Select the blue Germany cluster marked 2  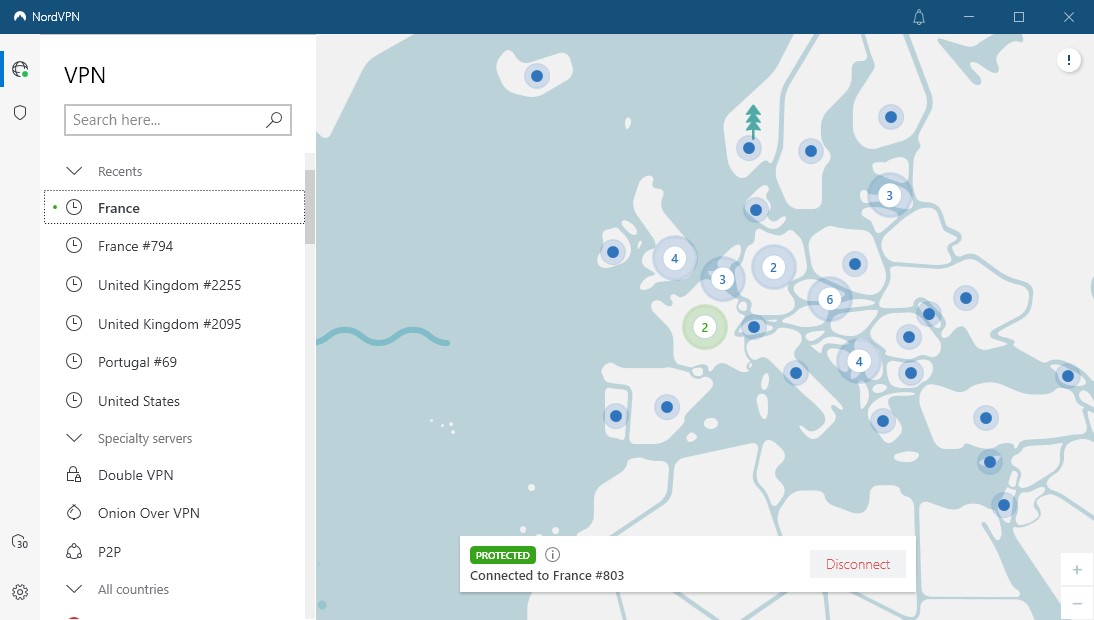(773, 267)
